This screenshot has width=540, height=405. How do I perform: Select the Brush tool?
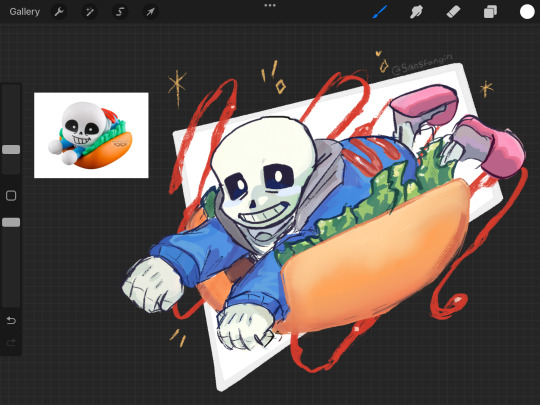[380, 12]
